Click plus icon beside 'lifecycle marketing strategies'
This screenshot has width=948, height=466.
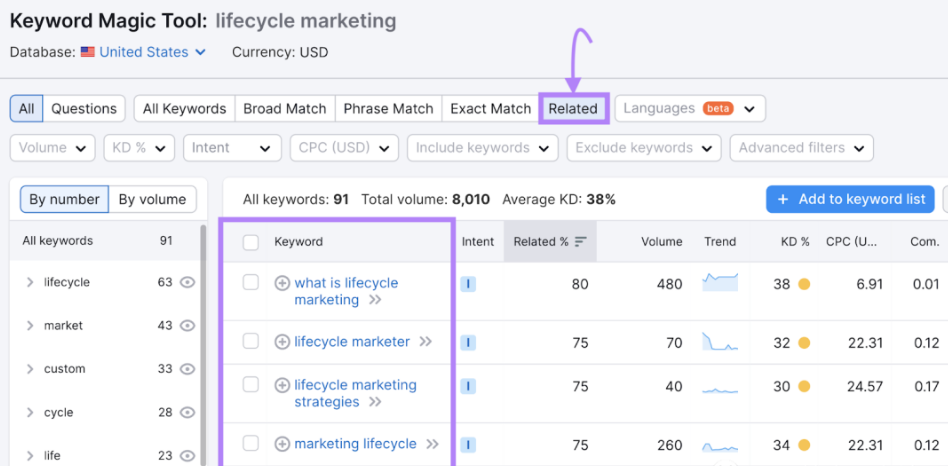point(282,385)
